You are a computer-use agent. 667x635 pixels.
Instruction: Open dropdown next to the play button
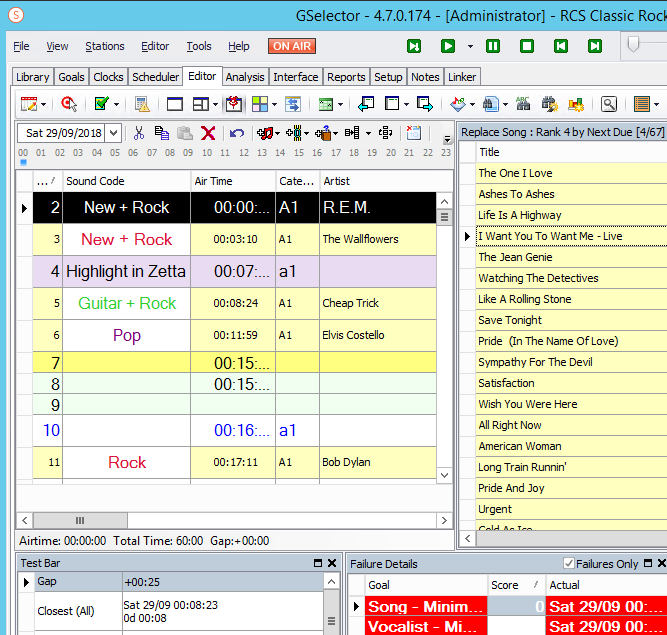tap(470, 46)
